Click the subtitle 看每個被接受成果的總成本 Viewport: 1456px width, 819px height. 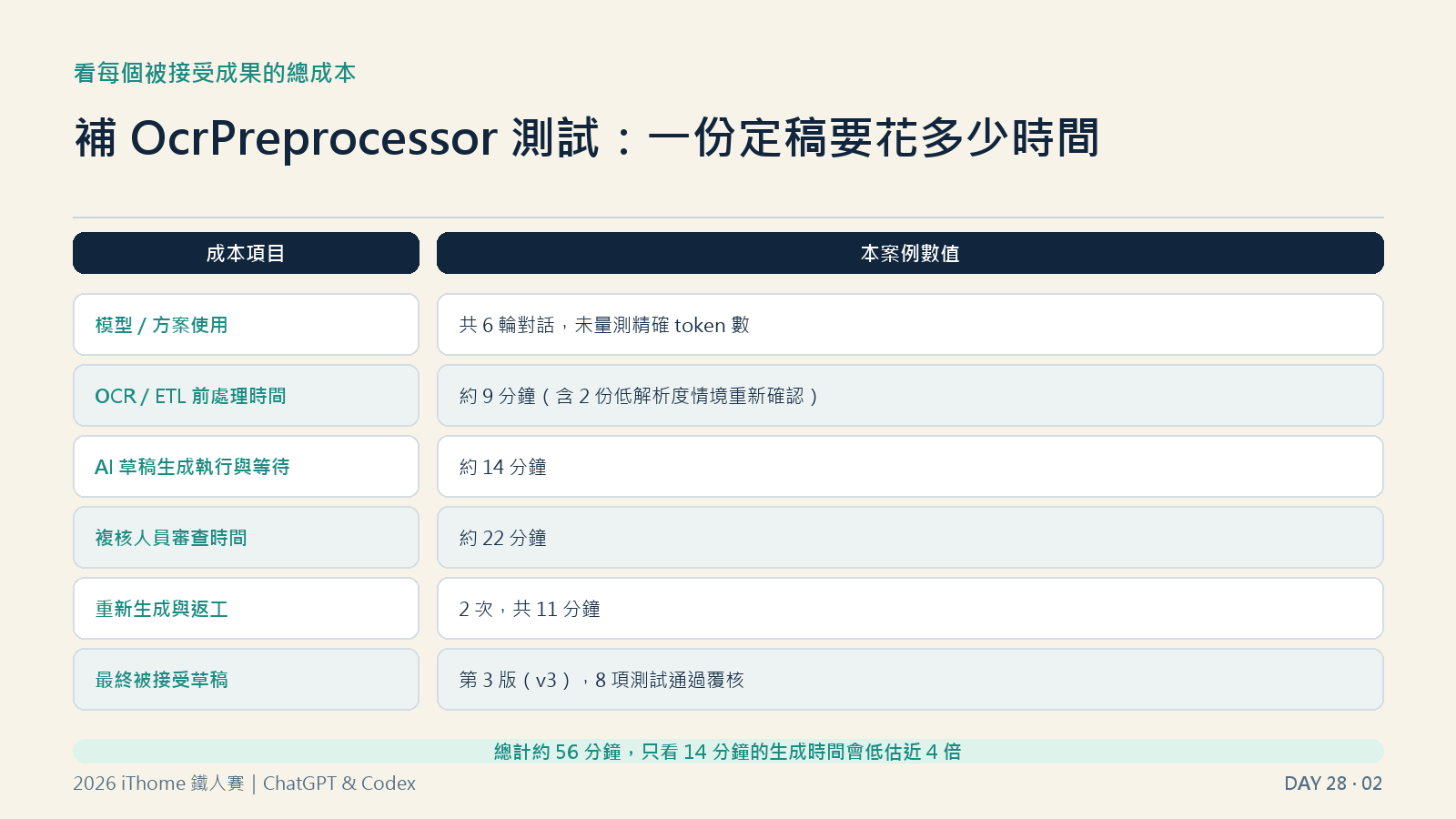click(x=215, y=73)
